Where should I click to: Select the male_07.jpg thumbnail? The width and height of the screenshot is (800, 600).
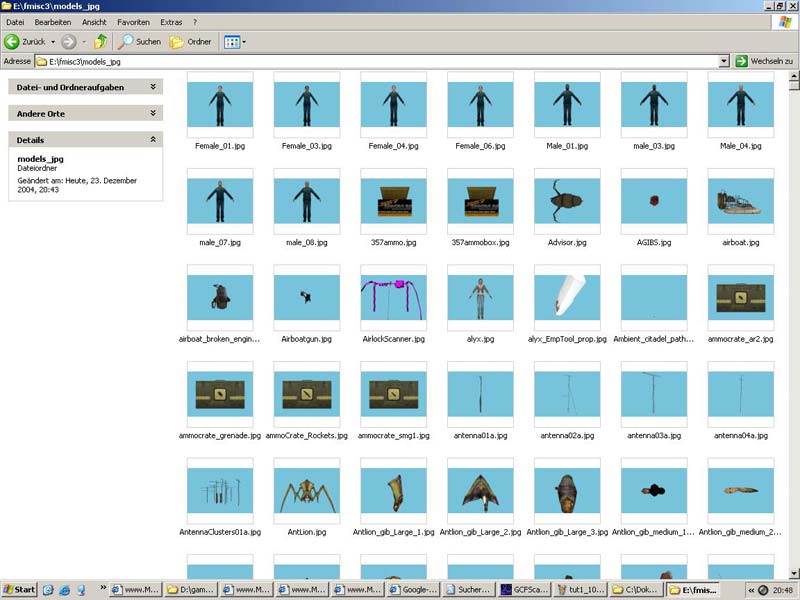click(x=220, y=201)
